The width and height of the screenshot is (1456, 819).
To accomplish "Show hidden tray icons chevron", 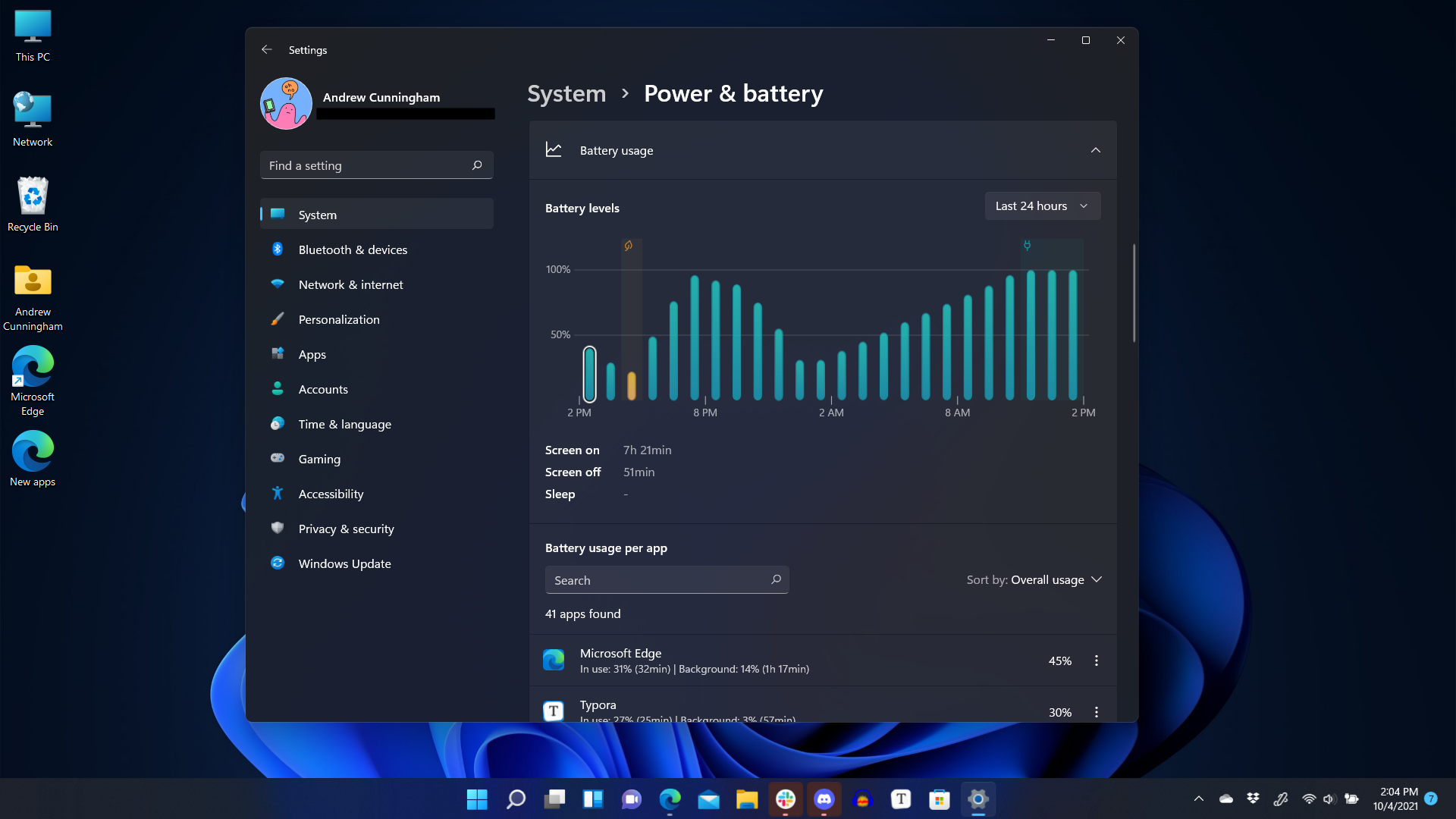I will click(1199, 799).
